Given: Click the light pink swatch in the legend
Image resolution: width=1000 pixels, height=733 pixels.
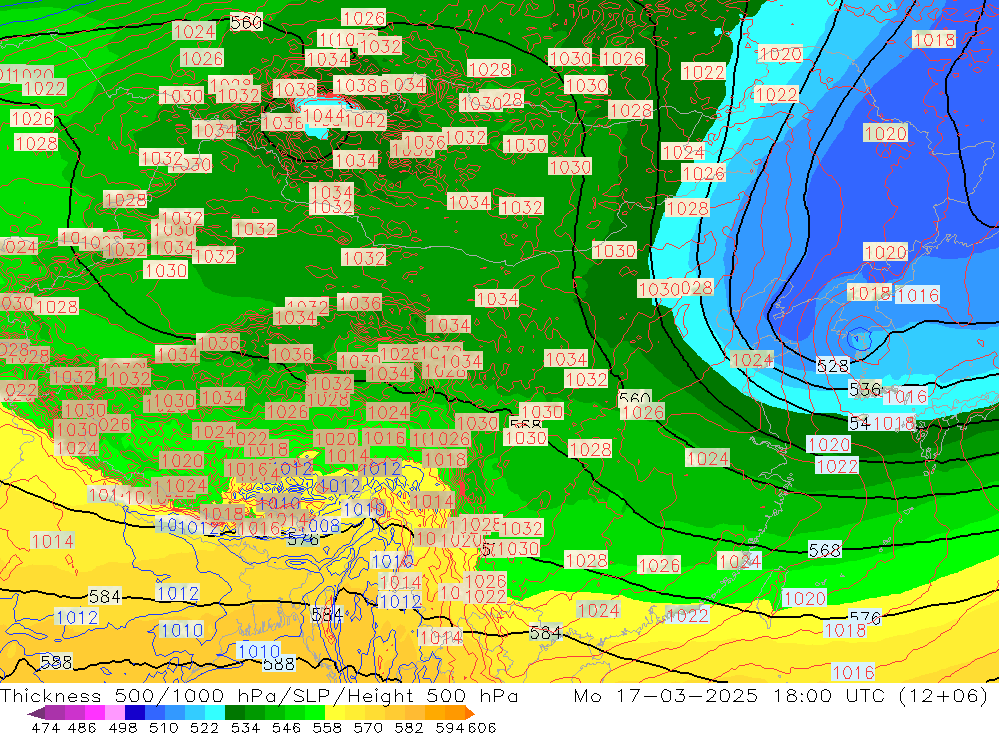Looking at the screenshot, I should [x=115, y=713].
